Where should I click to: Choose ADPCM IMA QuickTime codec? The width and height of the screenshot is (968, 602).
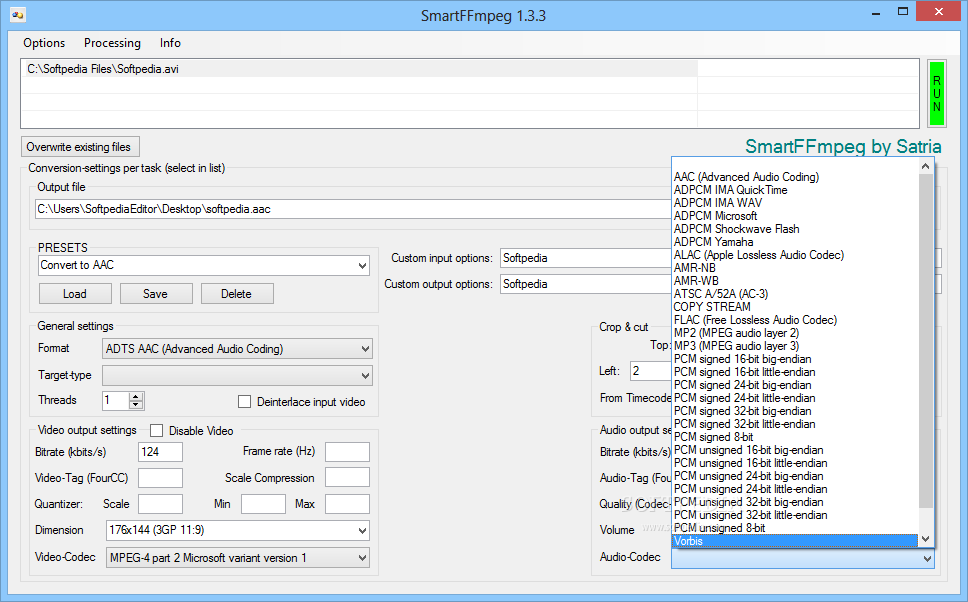[795, 190]
